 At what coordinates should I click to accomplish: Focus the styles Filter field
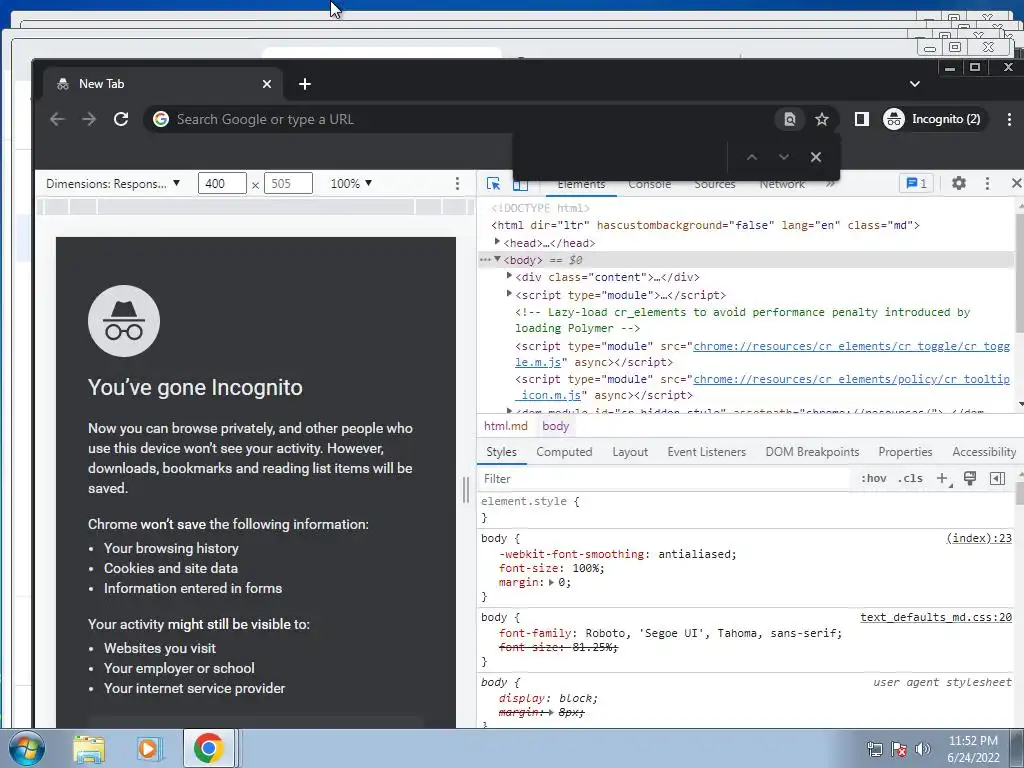coord(664,479)
